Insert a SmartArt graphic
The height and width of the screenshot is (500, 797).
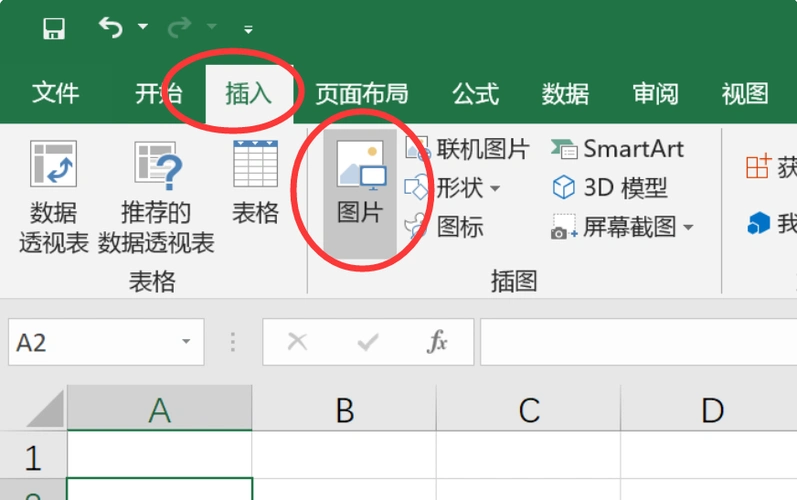pyautogui.click(x=617, y=149)
